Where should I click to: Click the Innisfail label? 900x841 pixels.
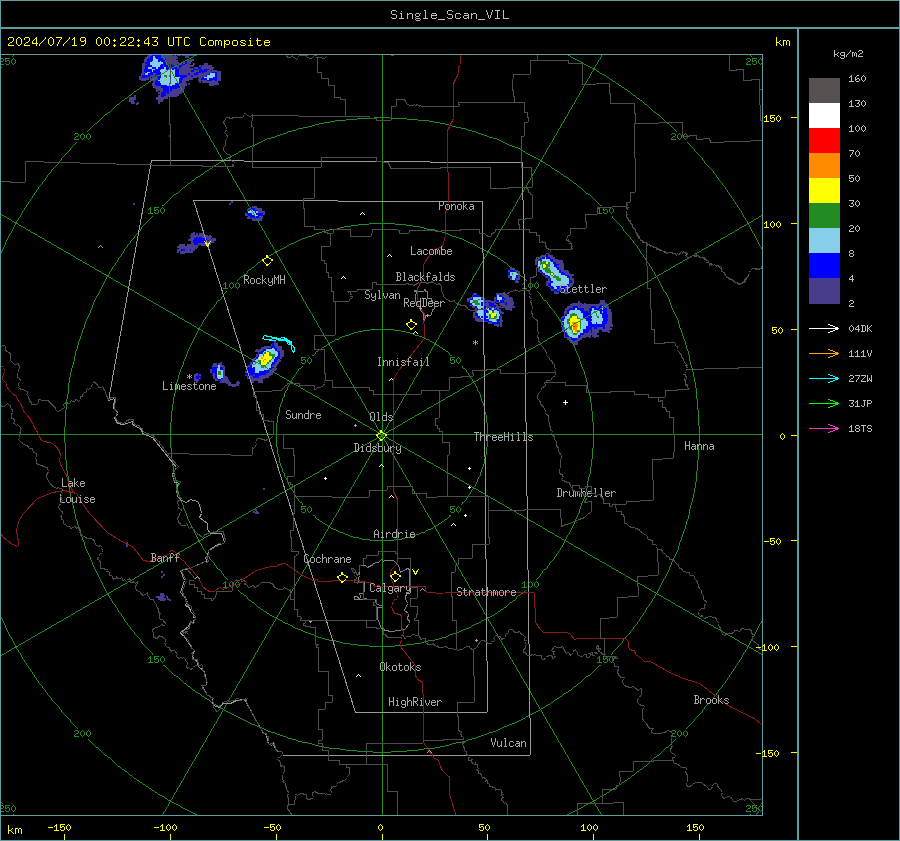403,362
